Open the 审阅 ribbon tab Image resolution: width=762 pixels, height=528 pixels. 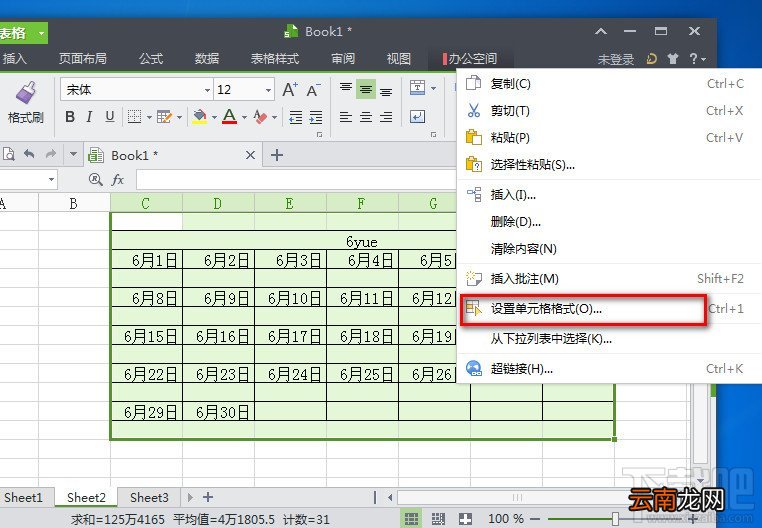coord(343,59)
